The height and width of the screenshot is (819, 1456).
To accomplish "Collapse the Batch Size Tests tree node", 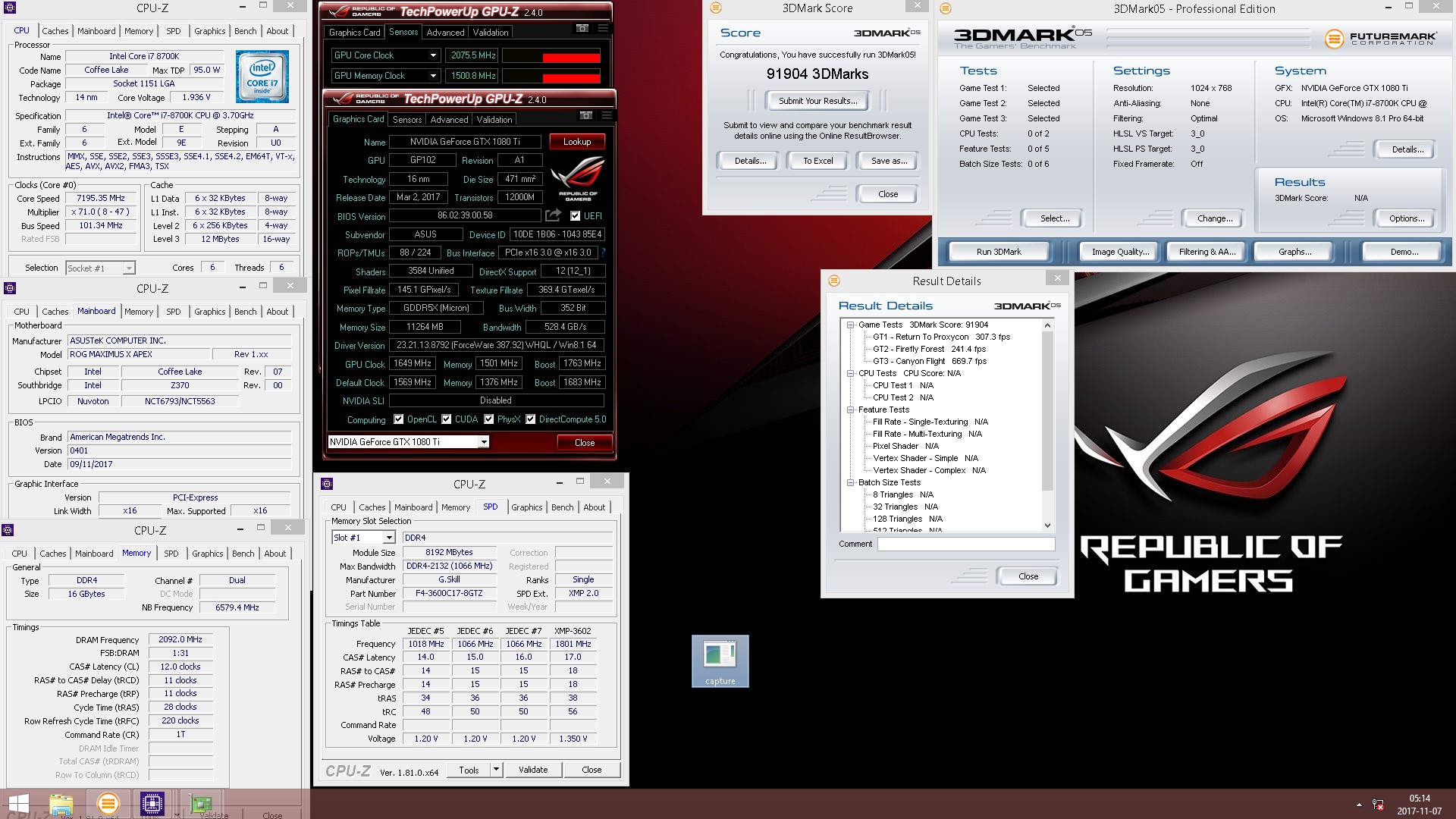I will [851, 482].
